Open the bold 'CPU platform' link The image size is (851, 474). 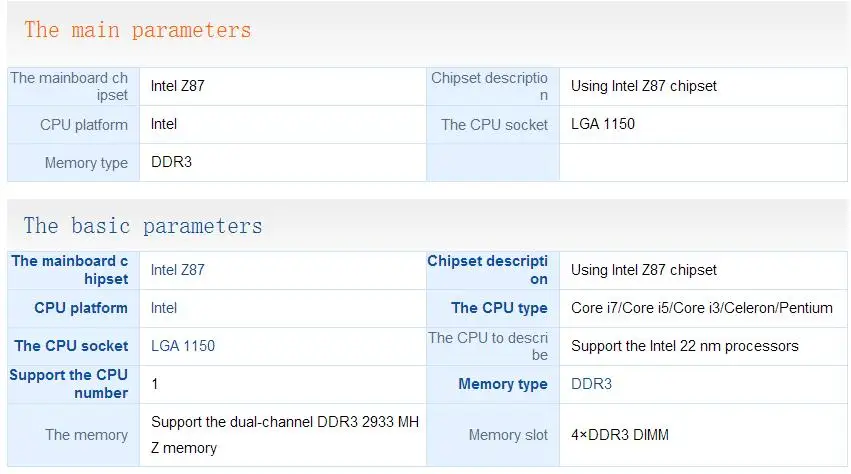(x=81, y=308)
